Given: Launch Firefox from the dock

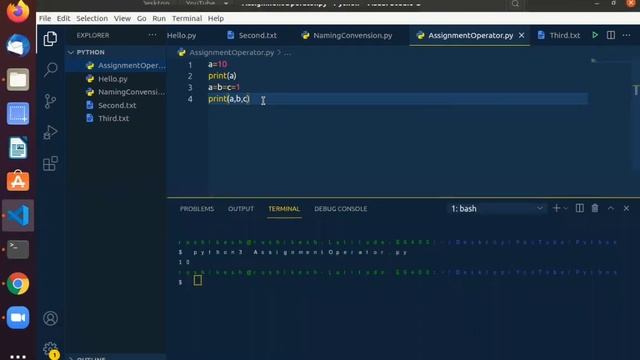Looking at the screenshot, I should [x=18, y=11].
